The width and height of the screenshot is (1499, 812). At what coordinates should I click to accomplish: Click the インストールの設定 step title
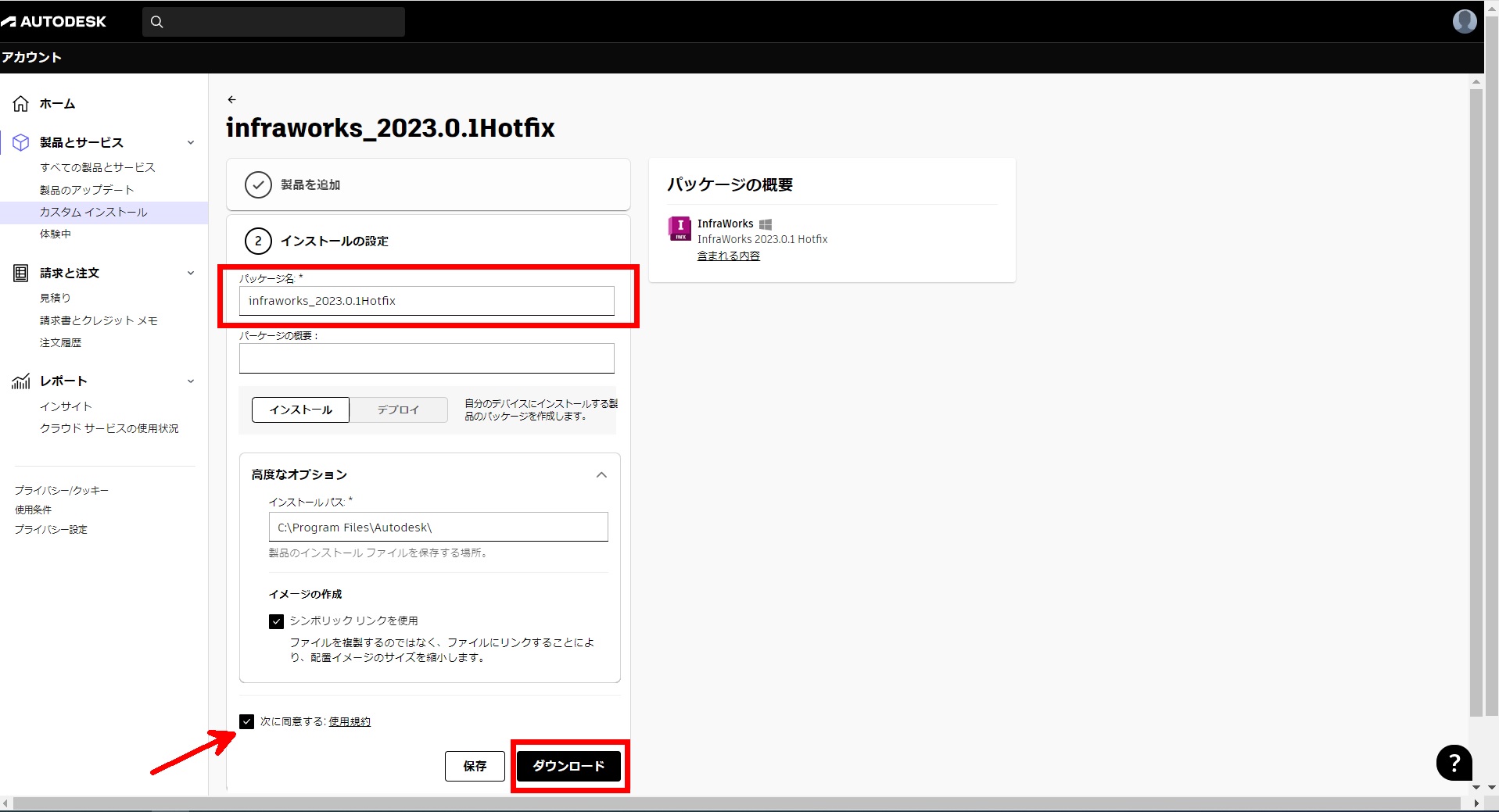334,241
